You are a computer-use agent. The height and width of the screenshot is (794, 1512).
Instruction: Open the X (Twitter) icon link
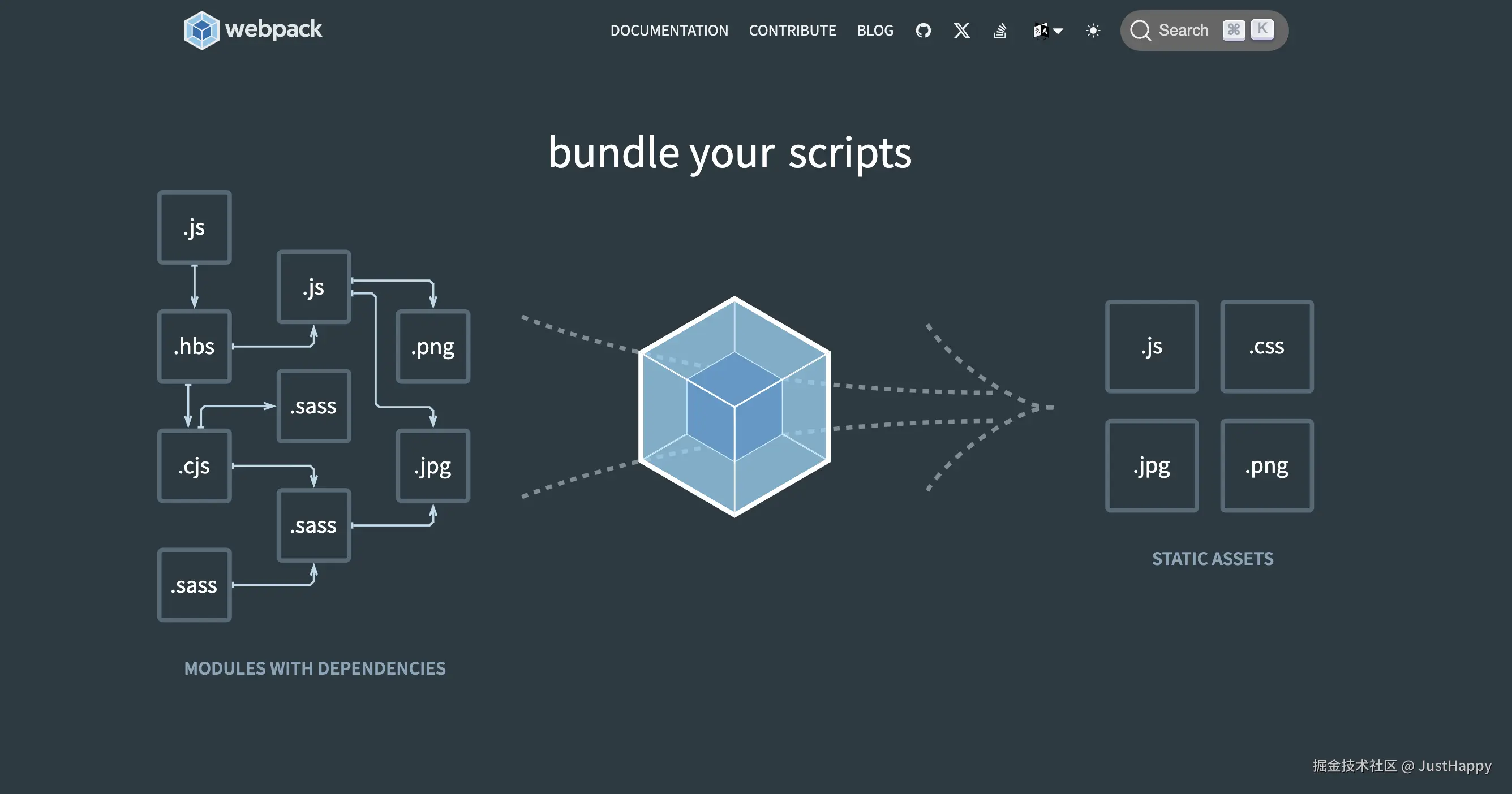[x=961, y=31]
